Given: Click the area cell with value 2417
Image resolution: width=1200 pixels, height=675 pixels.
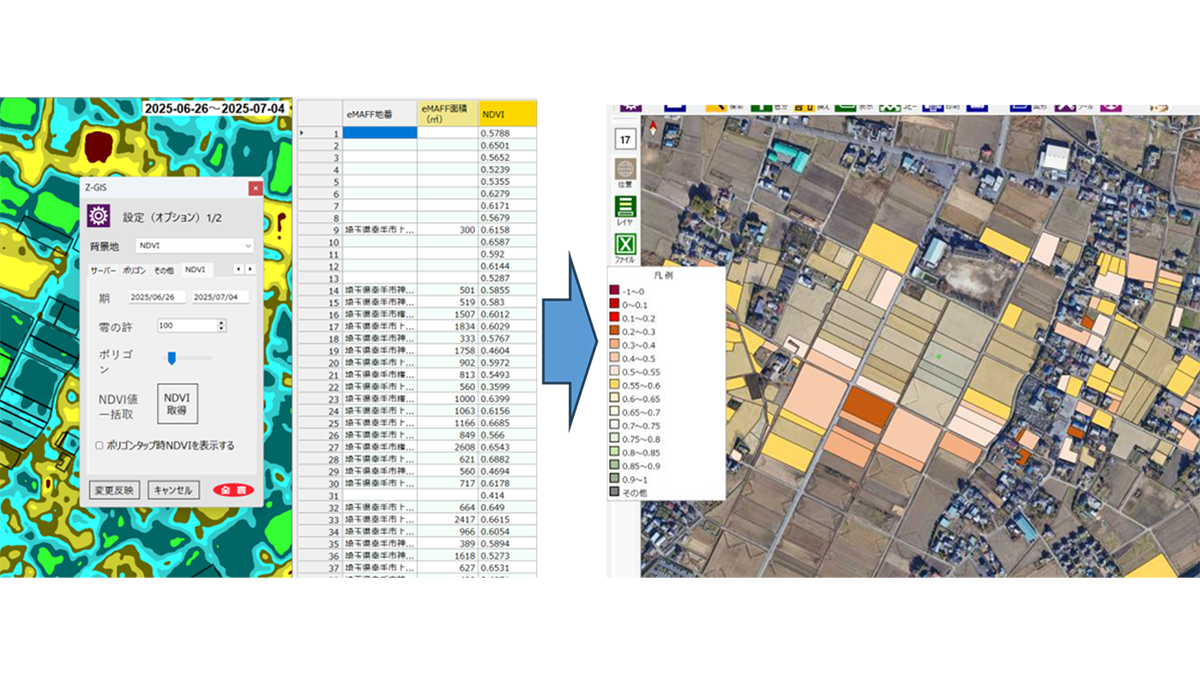Looking at the screenshot, I should [x=448, y=519].
